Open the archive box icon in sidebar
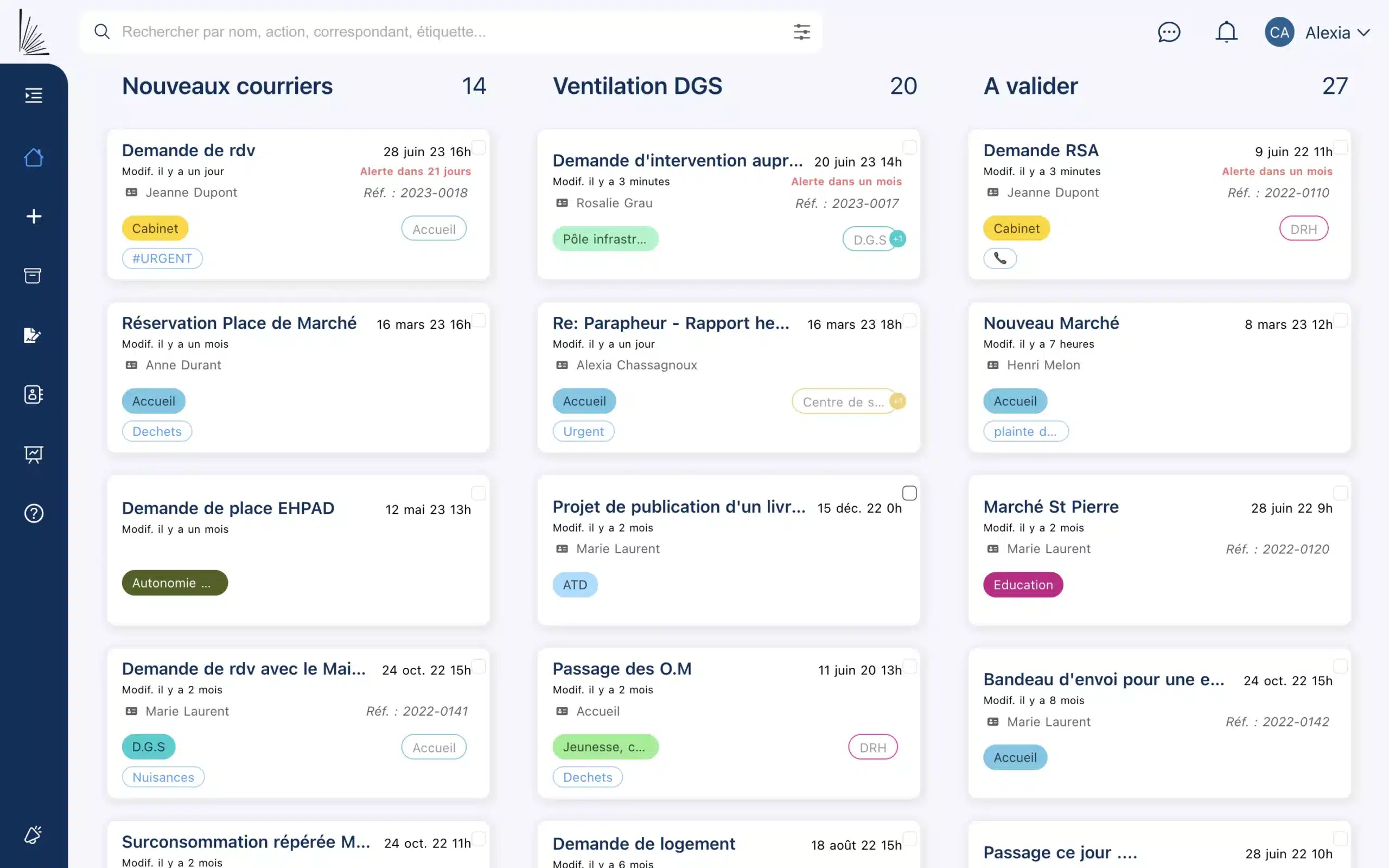Screen dimensions: 1389x868 coord(33,276)
